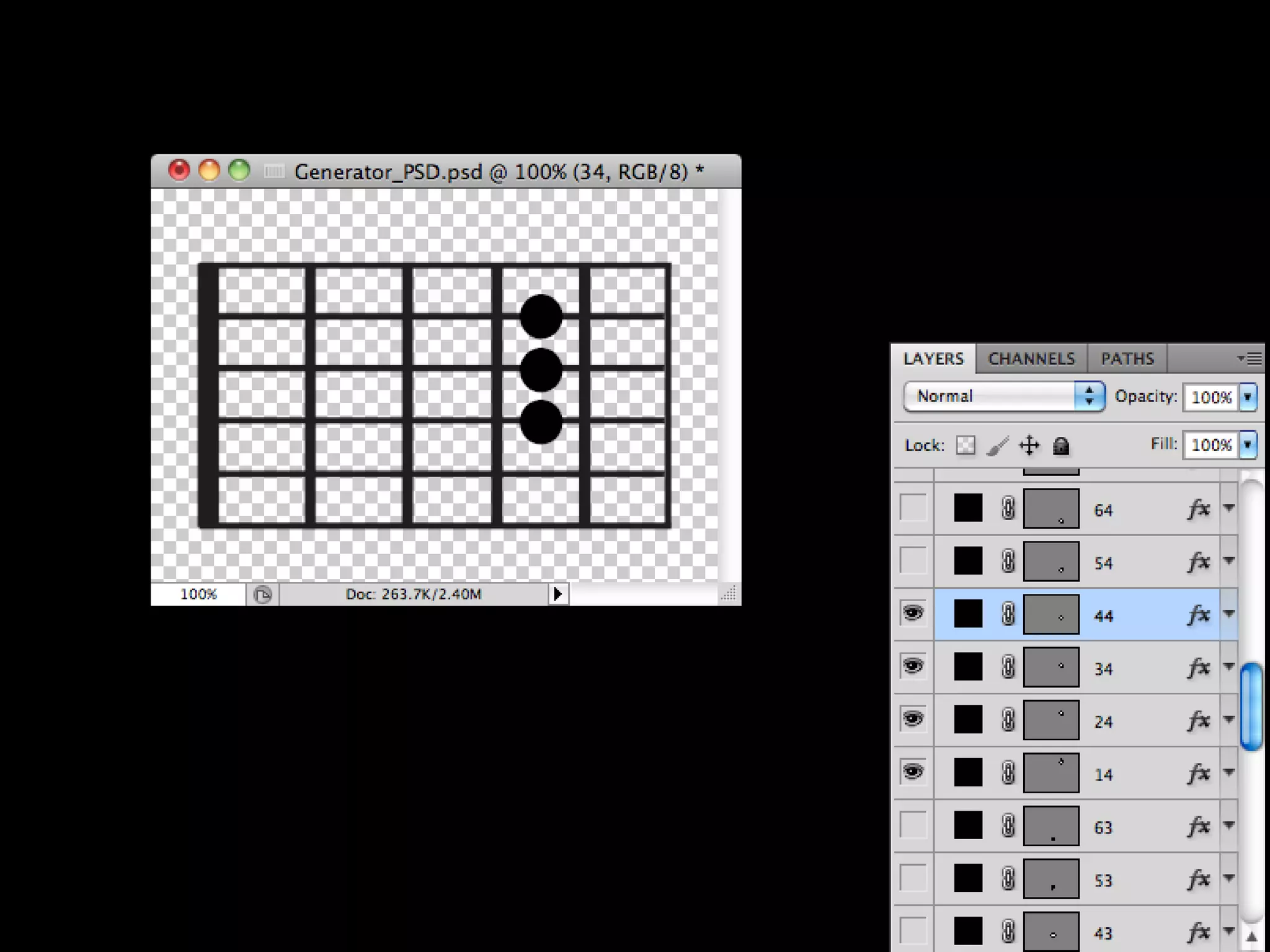Click the lock all padlock icon

click(x=1061, y=446)
